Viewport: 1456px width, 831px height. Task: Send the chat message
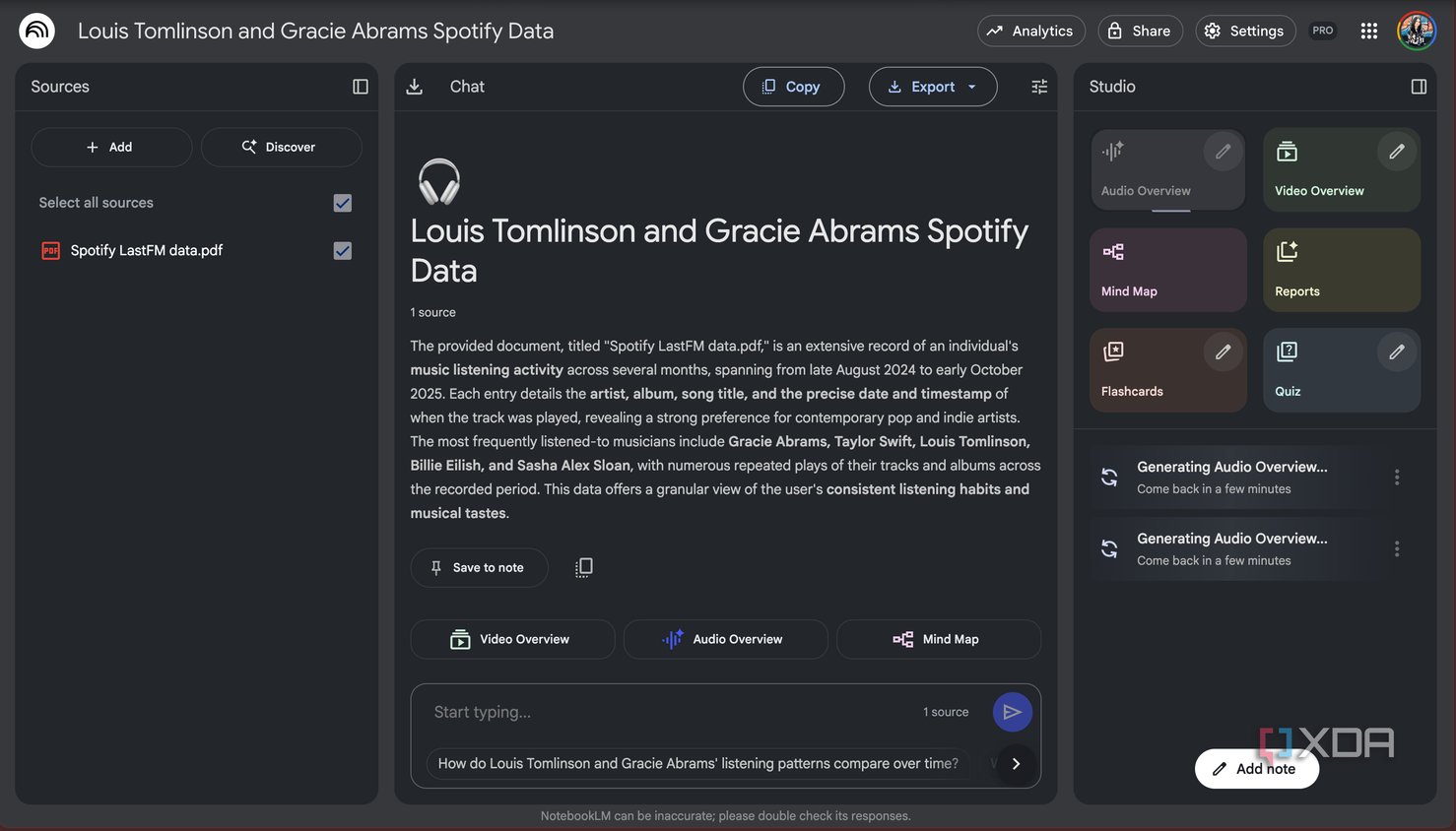[x=1012, y=712]
